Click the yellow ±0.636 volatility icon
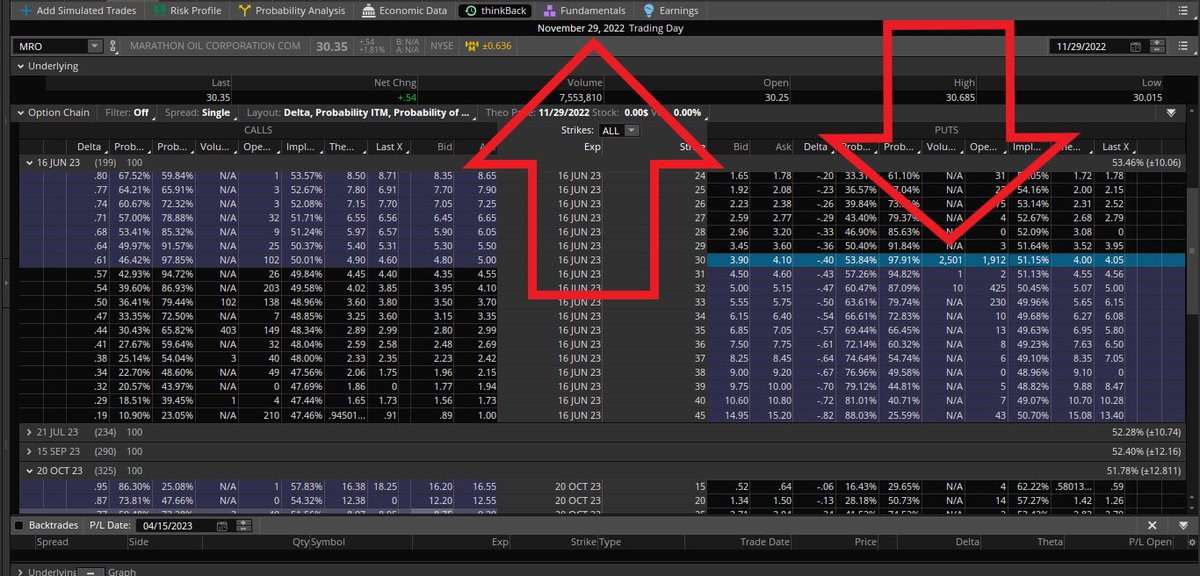This screenshot has width=1200, height=576. coord(489,46)
